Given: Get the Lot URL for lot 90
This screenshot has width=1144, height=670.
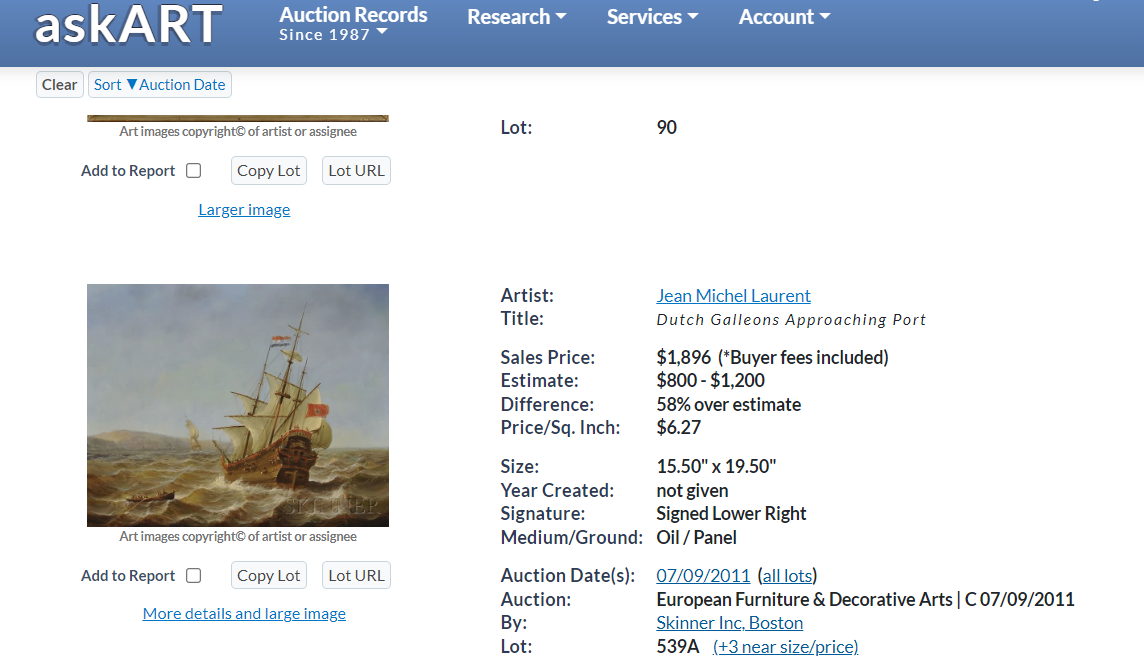Looking at the screenshot, I should tap(356, 170).
